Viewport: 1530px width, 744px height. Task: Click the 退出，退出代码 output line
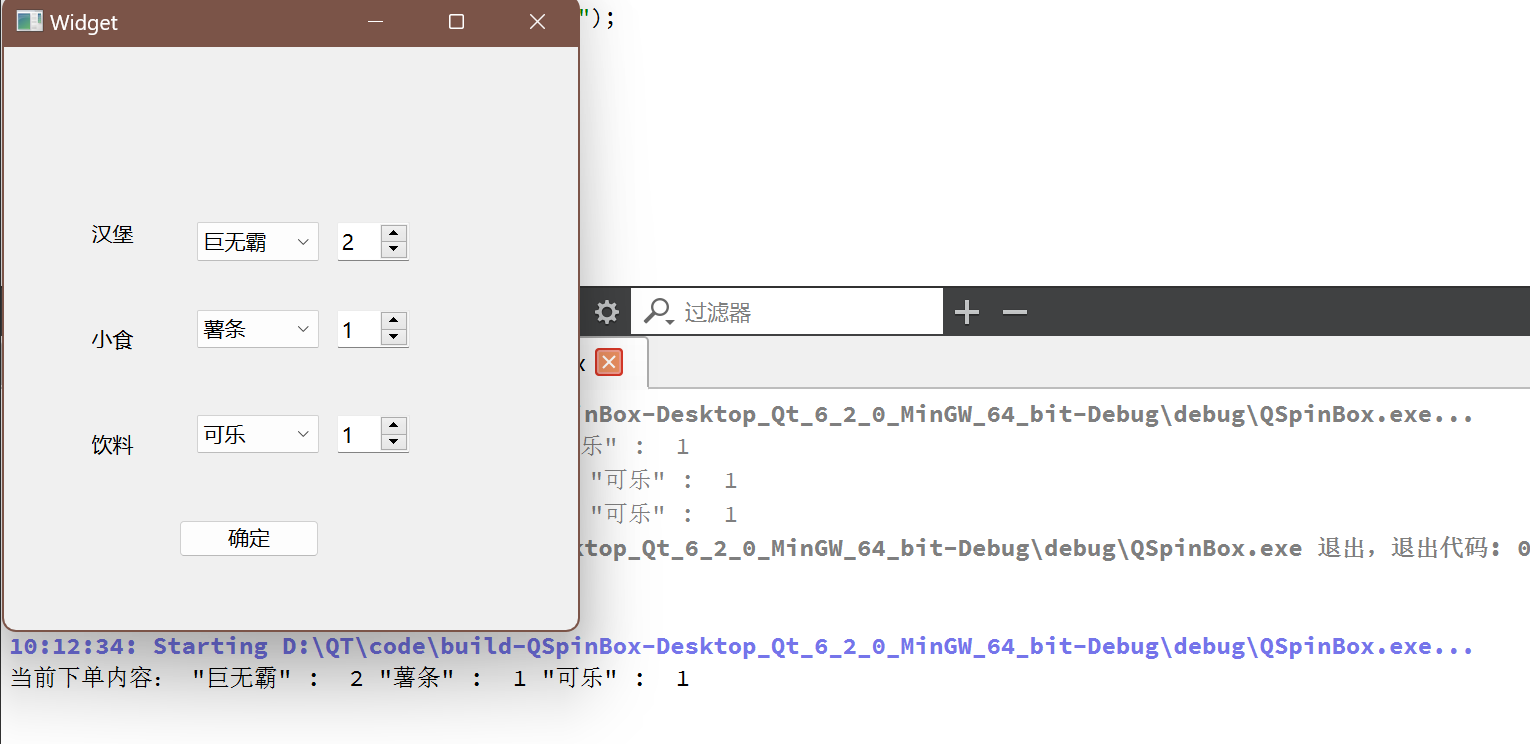point(1055,548)
